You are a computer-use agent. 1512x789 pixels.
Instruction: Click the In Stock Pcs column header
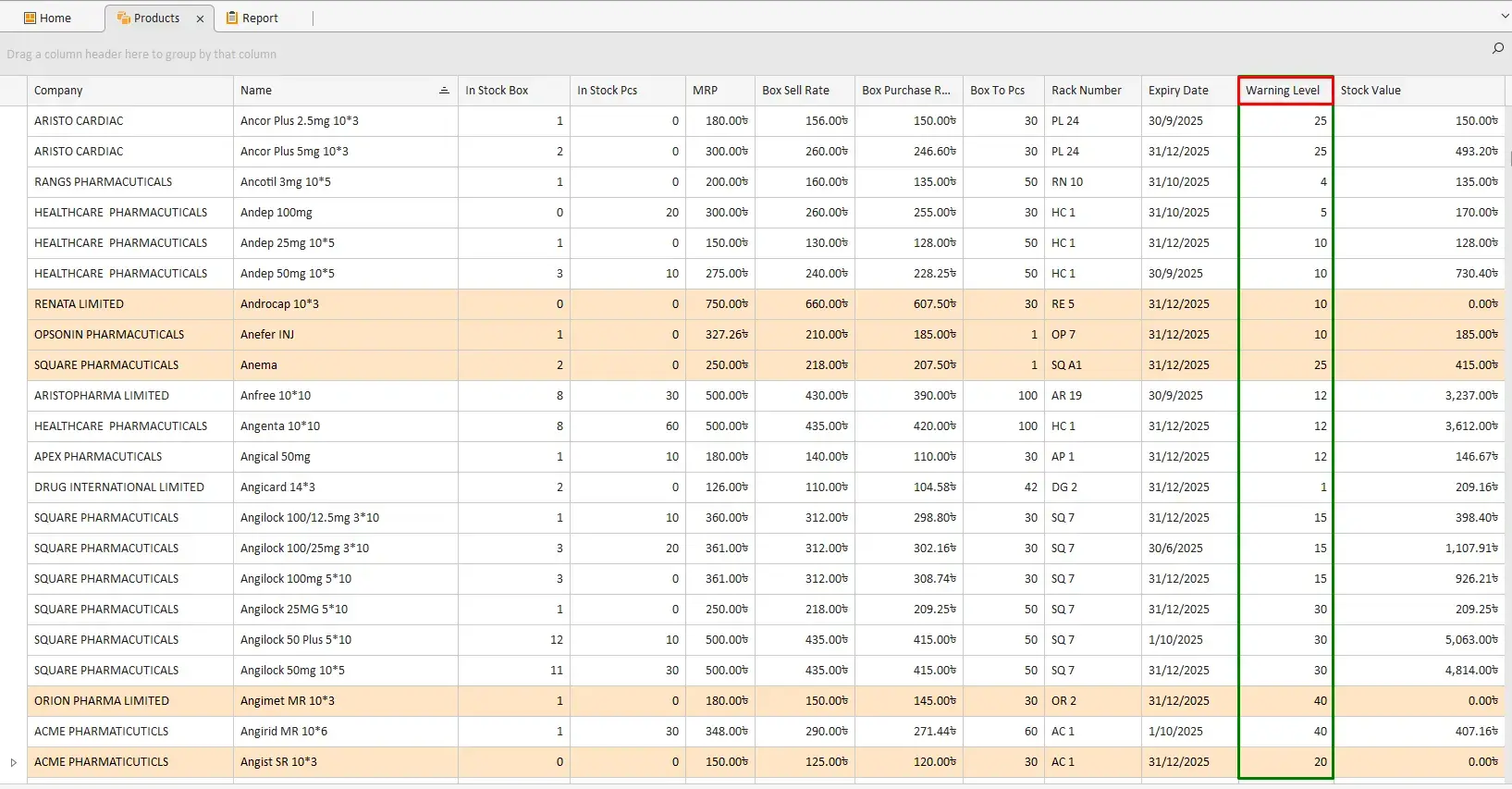tap(628, 91)
